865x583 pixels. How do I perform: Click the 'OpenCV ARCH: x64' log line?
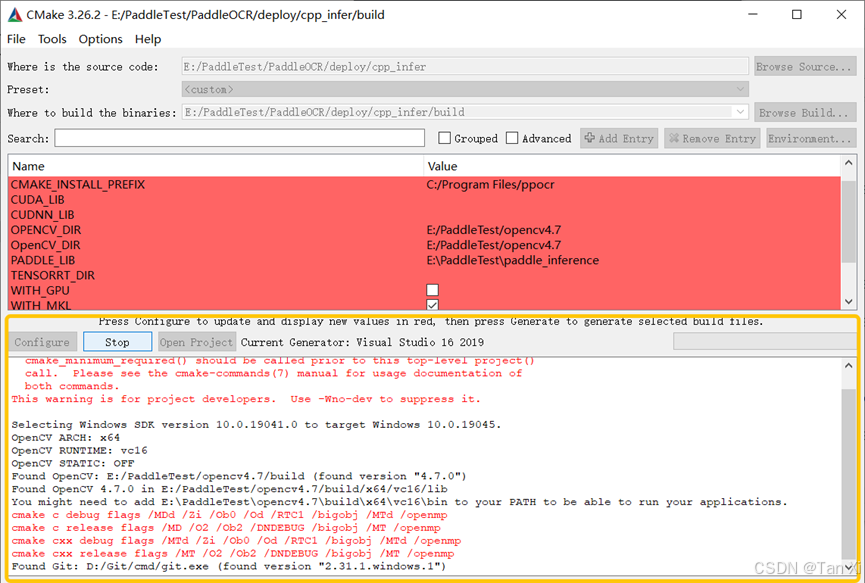point(66,437)
